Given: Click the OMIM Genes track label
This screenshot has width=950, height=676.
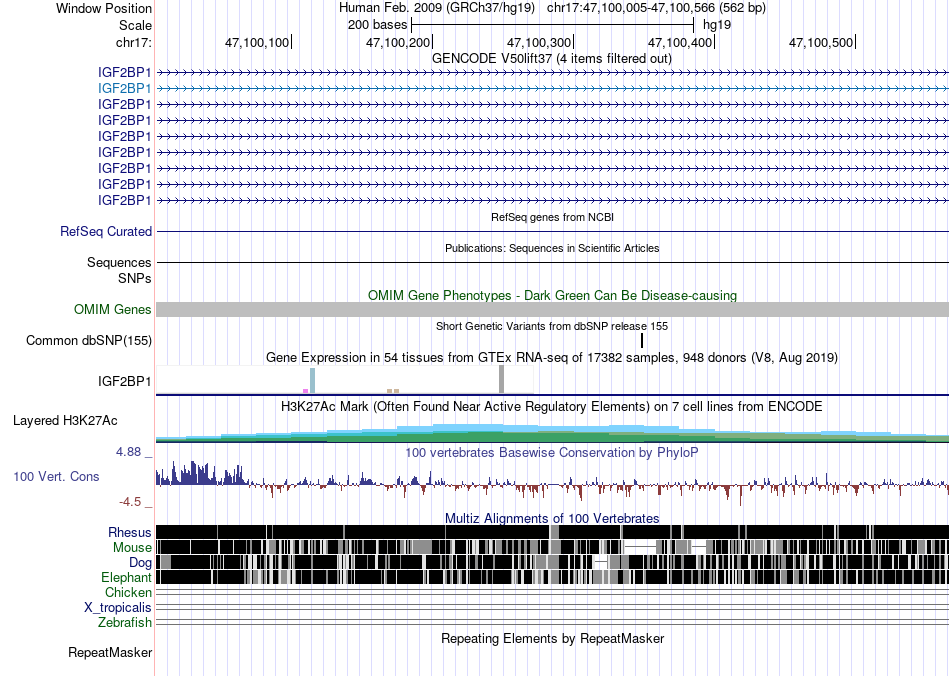Looking at the screenshot, I should tap(113, 310).
